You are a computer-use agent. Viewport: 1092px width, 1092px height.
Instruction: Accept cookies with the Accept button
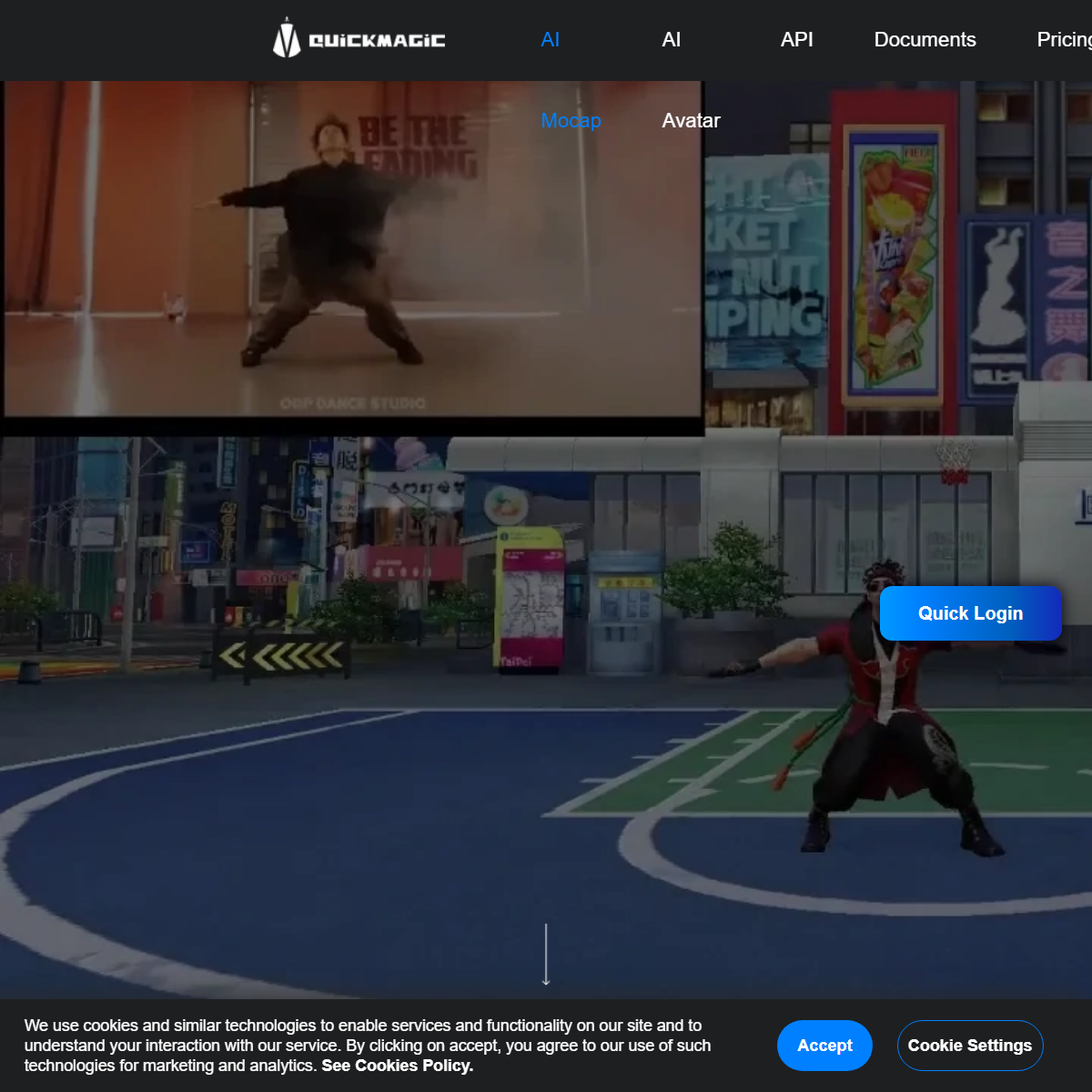click(824, 1046)
